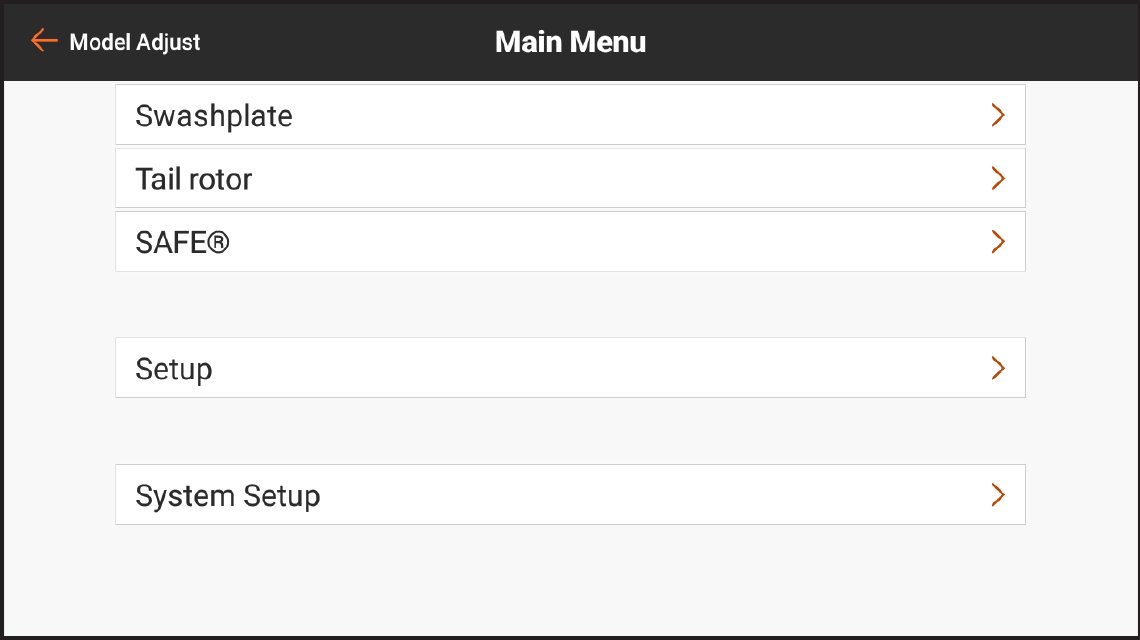Click the Tail rotor row's right arrow
Image resolution: width=1140 pixels, height=640 pixels.
997,179
